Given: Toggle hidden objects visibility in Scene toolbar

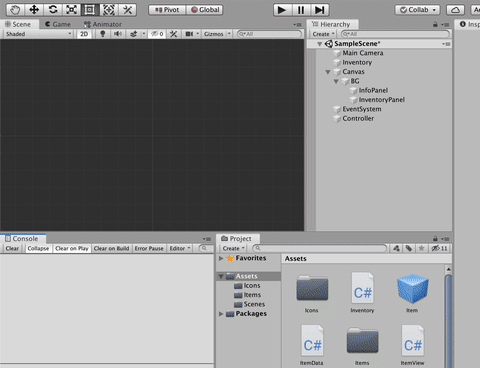Looking at the screenshot, I should (157, 34).
